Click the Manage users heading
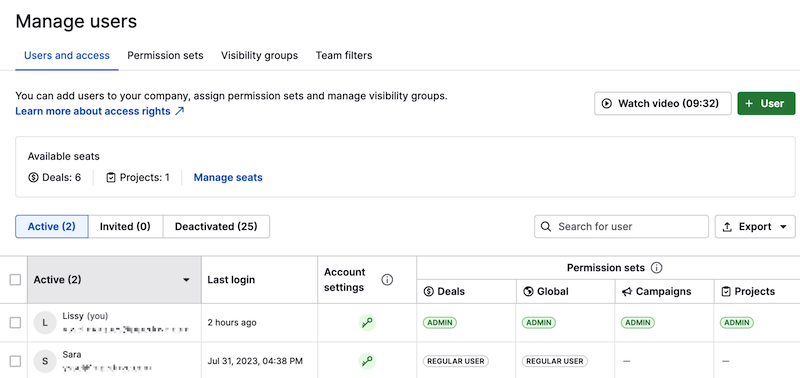 (x=76, y=21)
